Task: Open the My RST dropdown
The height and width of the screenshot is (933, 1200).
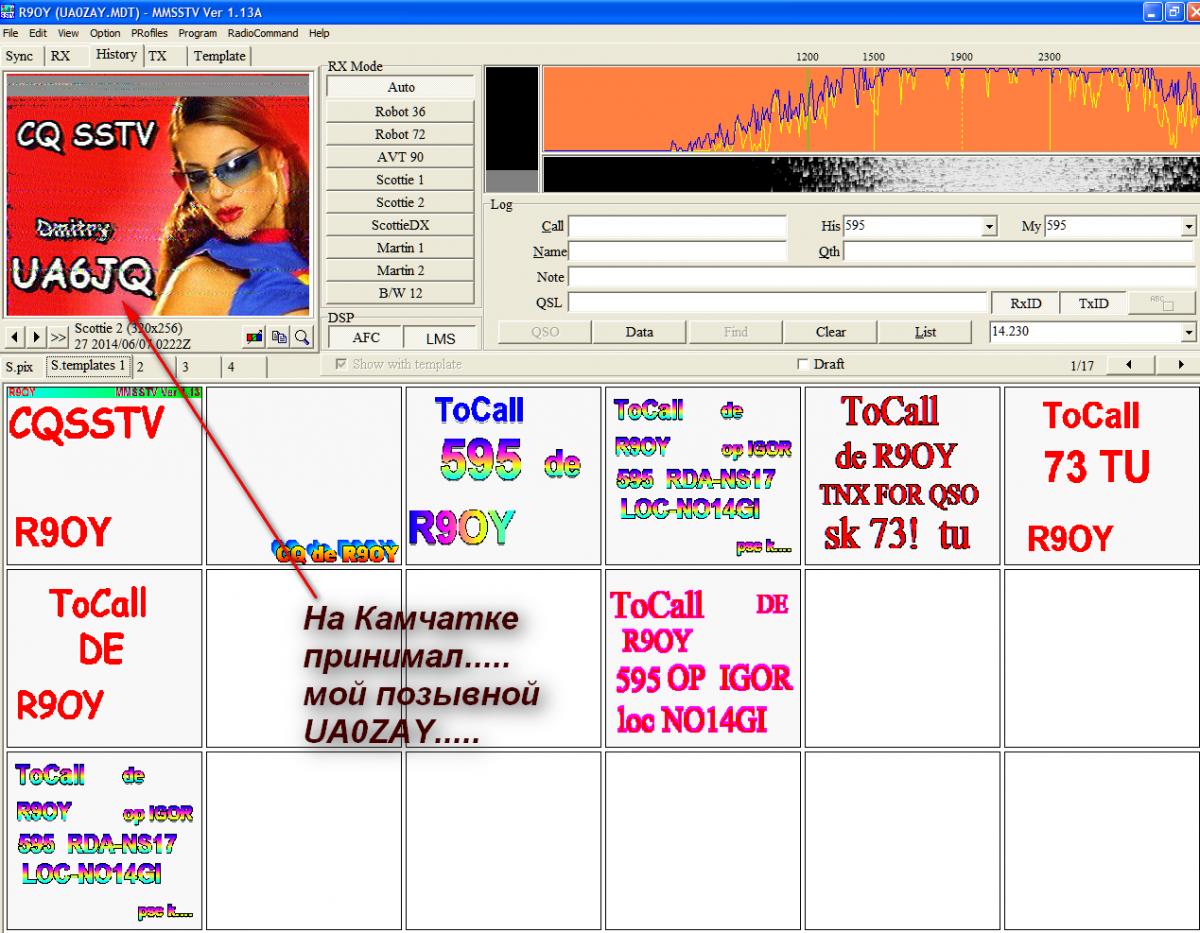Action: point(1188,227)
